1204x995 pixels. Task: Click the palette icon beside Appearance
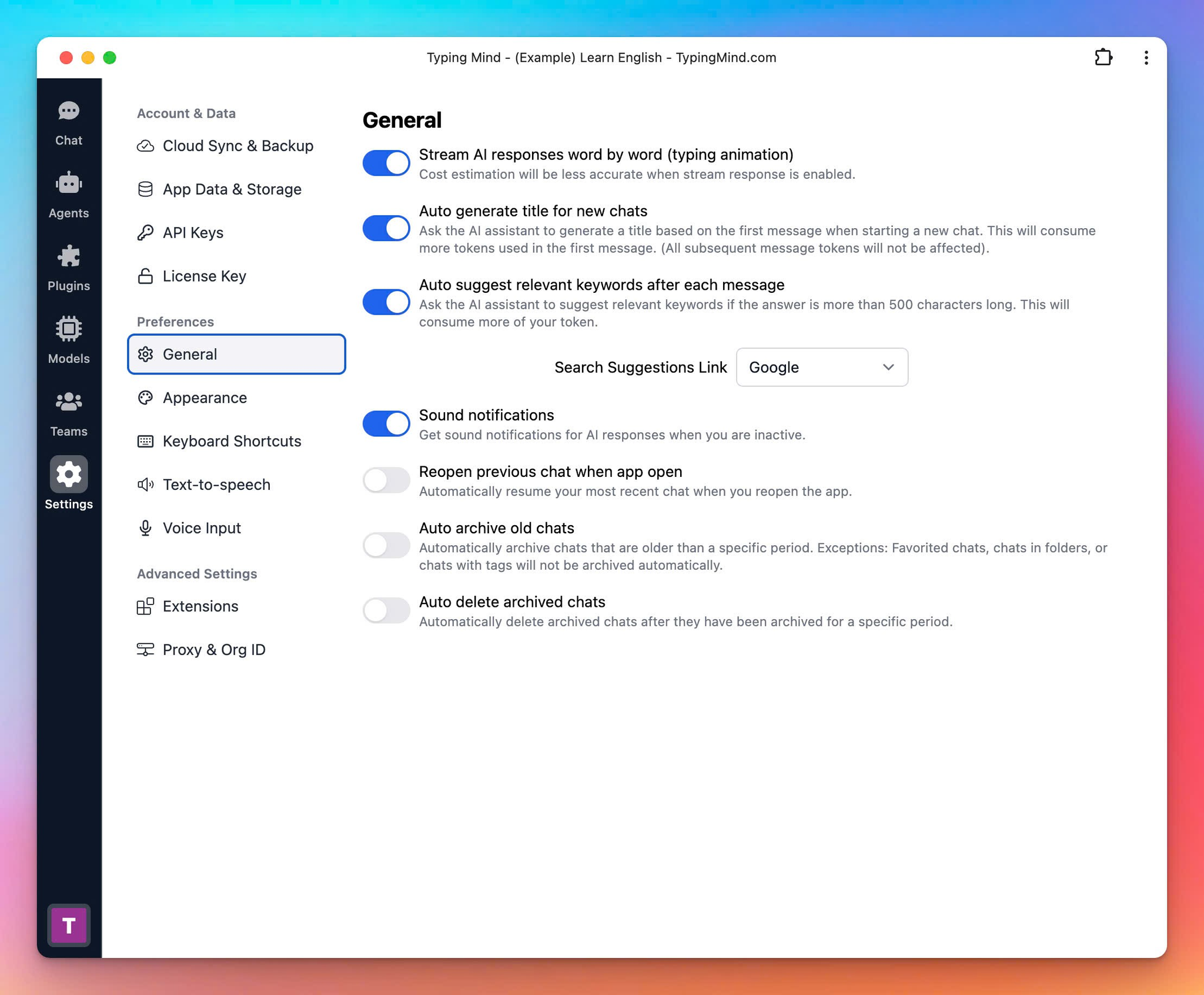[145, 398]
